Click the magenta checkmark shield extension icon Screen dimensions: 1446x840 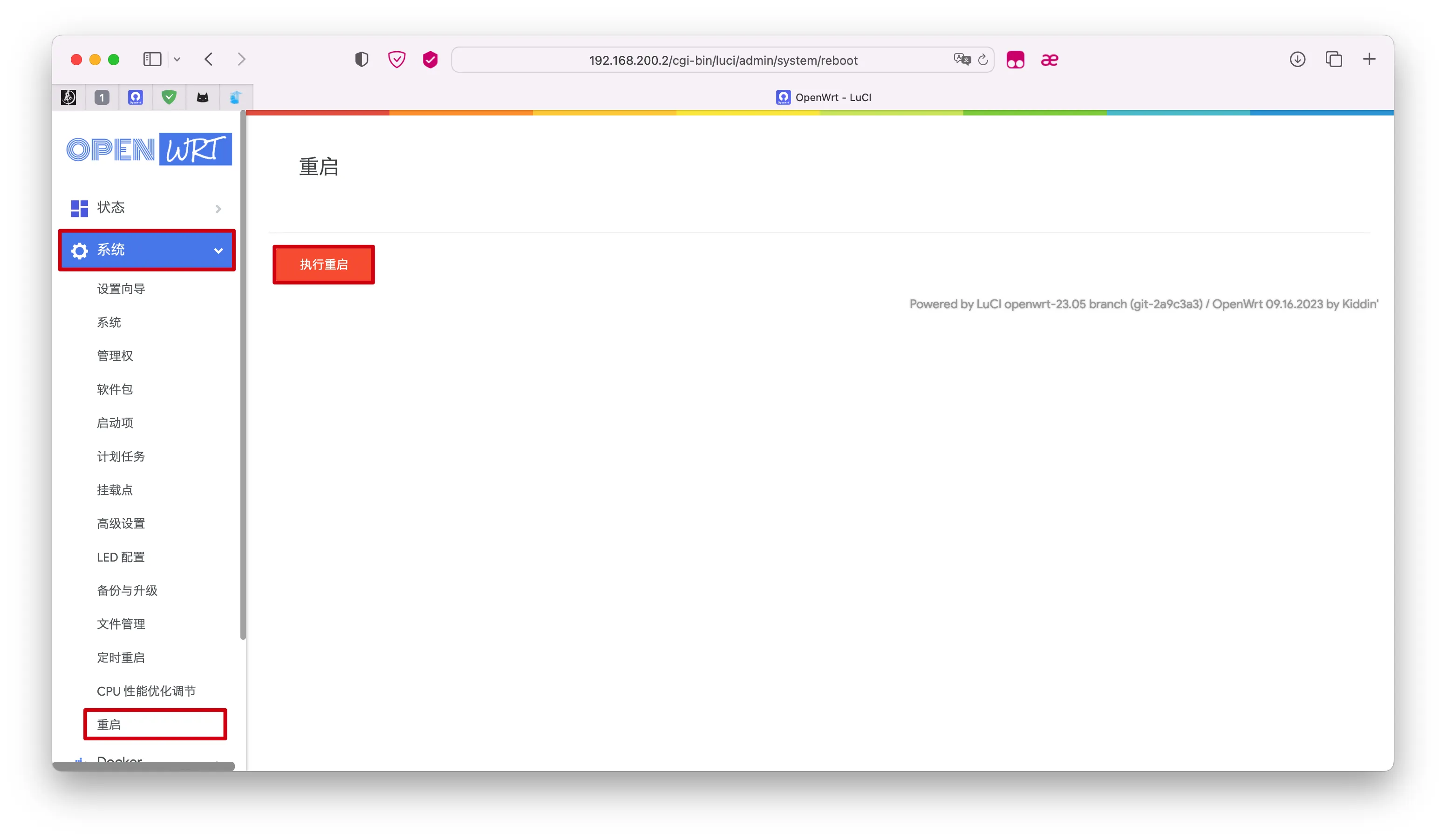(x=430, y=60)
